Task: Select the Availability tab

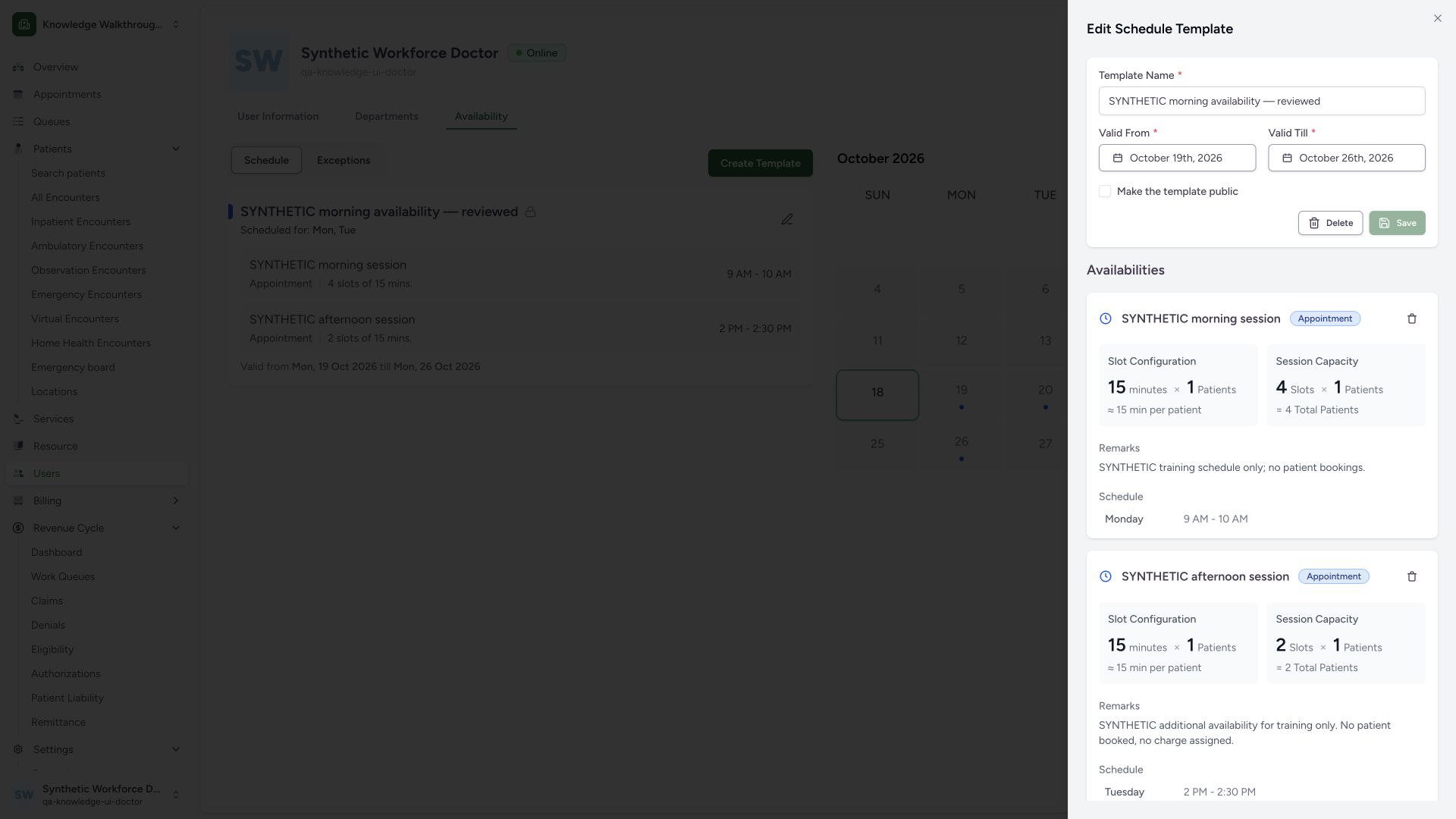Action: click(481, 116)
